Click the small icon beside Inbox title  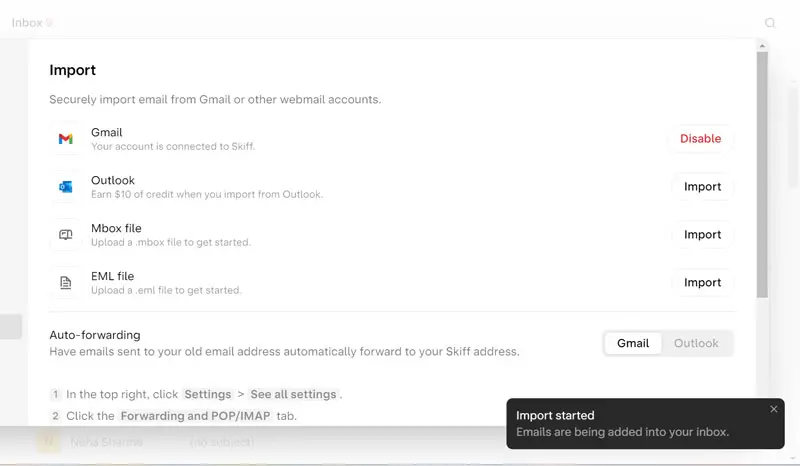[50, 22]
